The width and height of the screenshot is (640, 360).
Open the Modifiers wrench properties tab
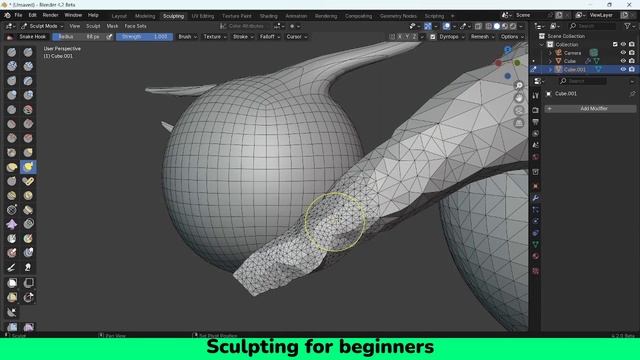pyautogui.click(x=536, y=198)
